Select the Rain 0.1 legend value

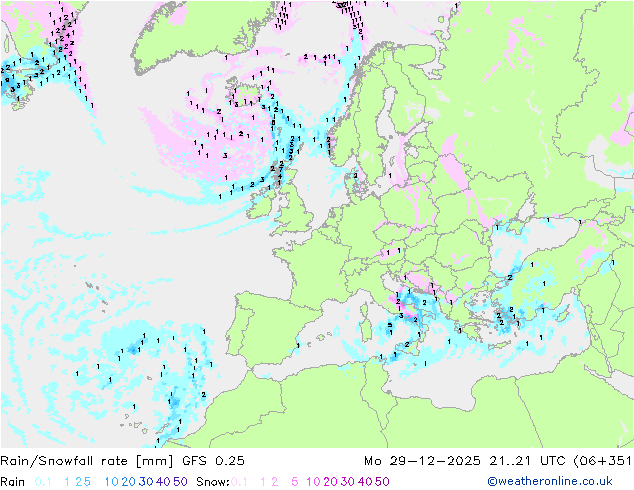43,482
